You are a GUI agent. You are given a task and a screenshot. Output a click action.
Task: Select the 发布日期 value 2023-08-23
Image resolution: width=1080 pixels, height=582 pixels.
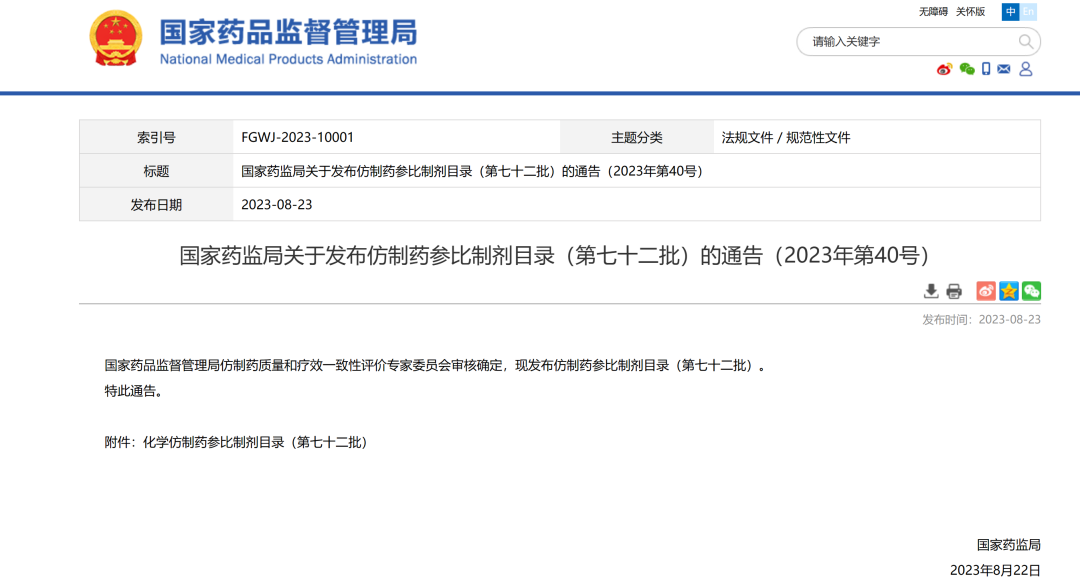277,205
